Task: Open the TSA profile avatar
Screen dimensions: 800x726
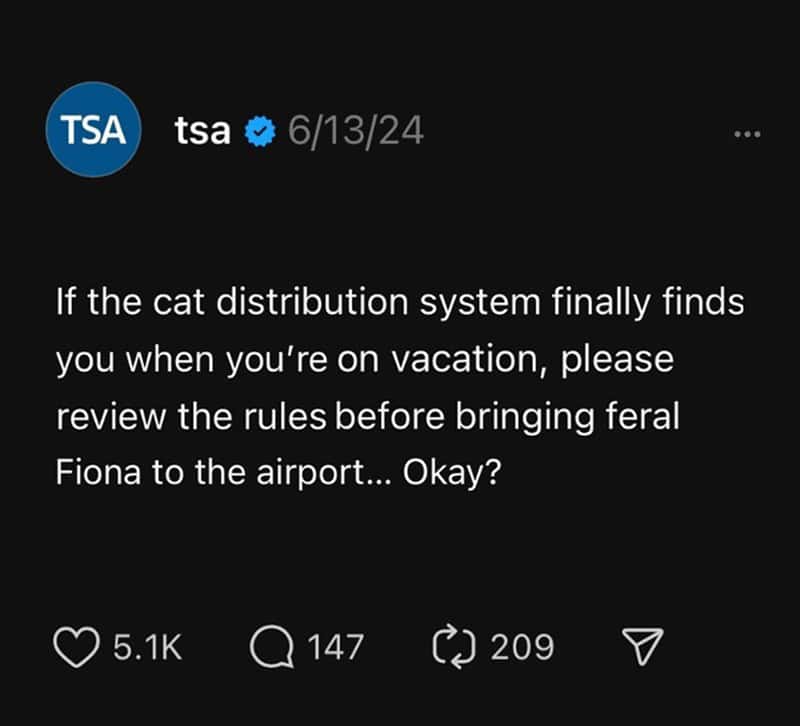Action: [x=95, y=131]
